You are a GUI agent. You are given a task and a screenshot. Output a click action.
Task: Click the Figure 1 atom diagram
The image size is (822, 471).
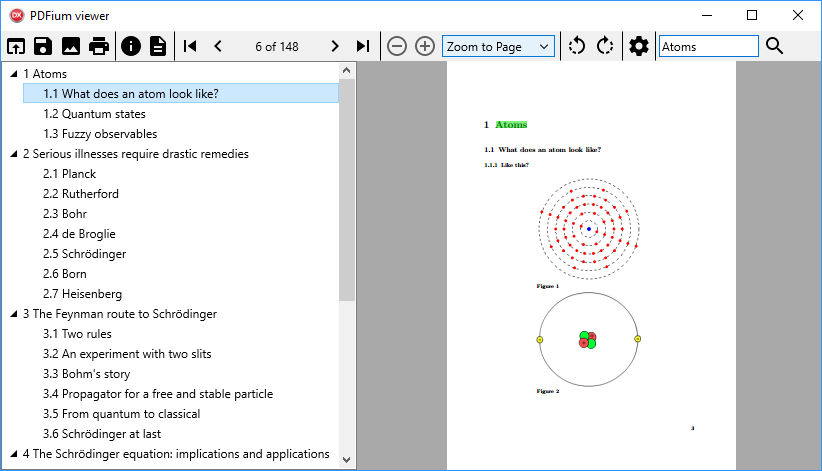[x=589, y=229]
